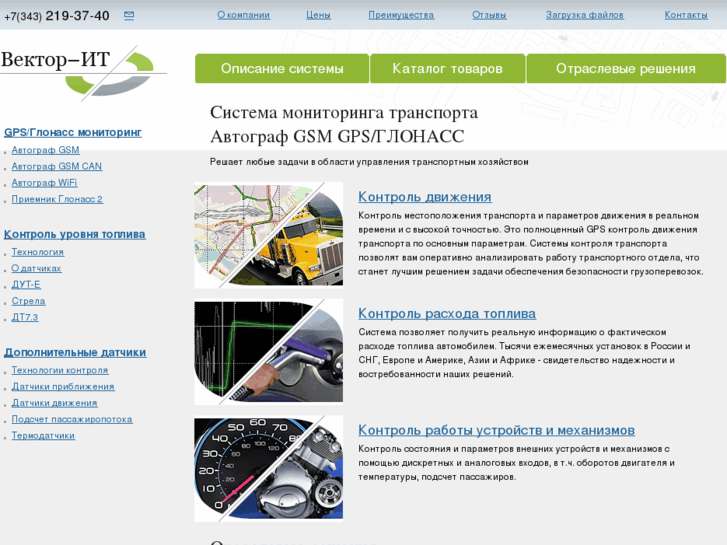This screenshot has height=545, width=727.
Task: Open the Контакты page
Action: click(x=686, y=15)
